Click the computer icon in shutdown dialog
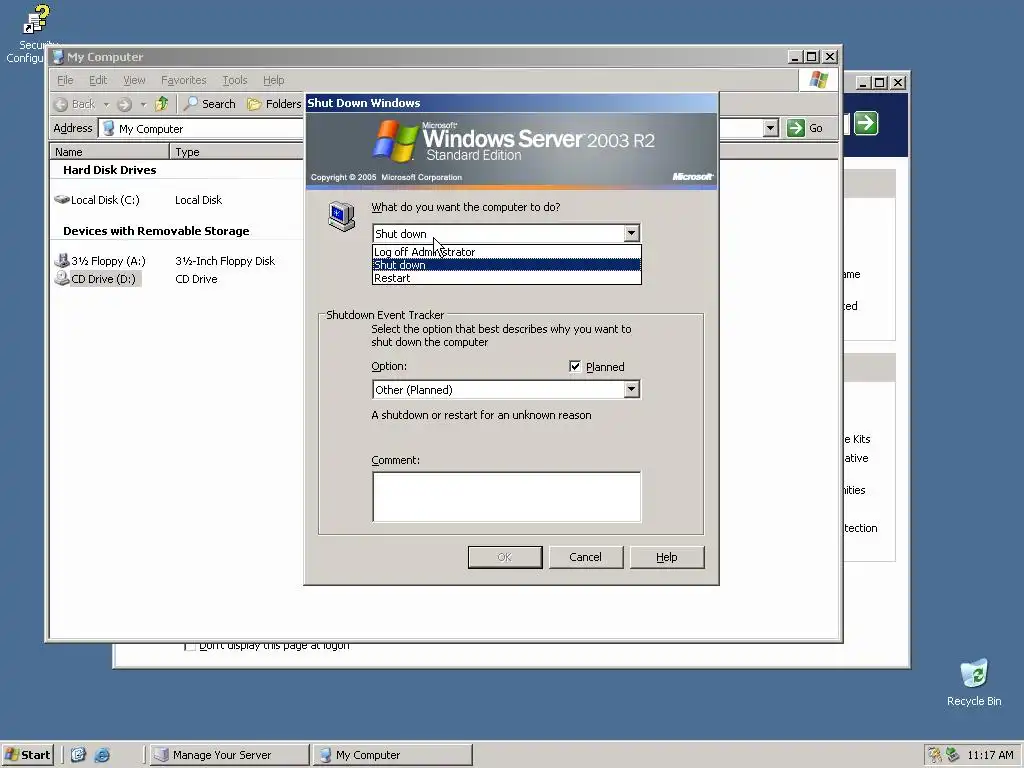Viewport: 1024px width, 768px height. click(341, 216)
